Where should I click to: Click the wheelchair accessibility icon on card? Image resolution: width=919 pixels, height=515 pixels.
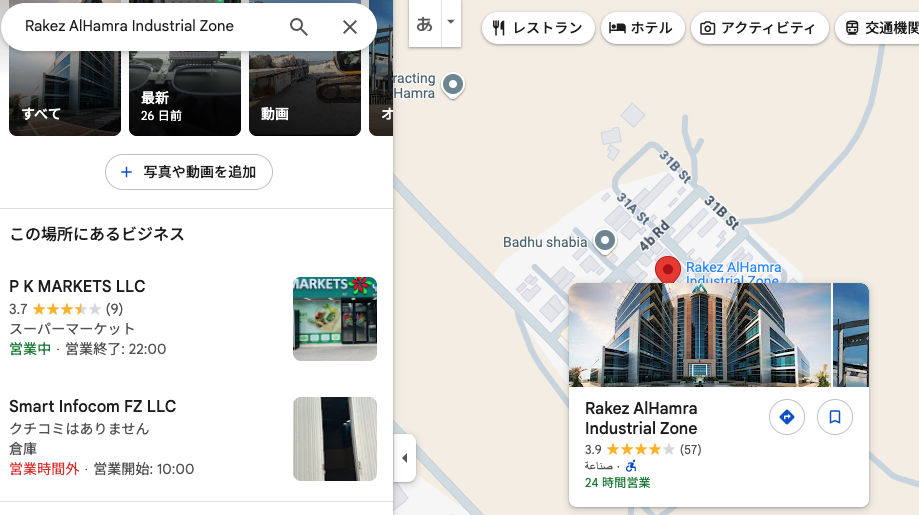coord(631,466)
